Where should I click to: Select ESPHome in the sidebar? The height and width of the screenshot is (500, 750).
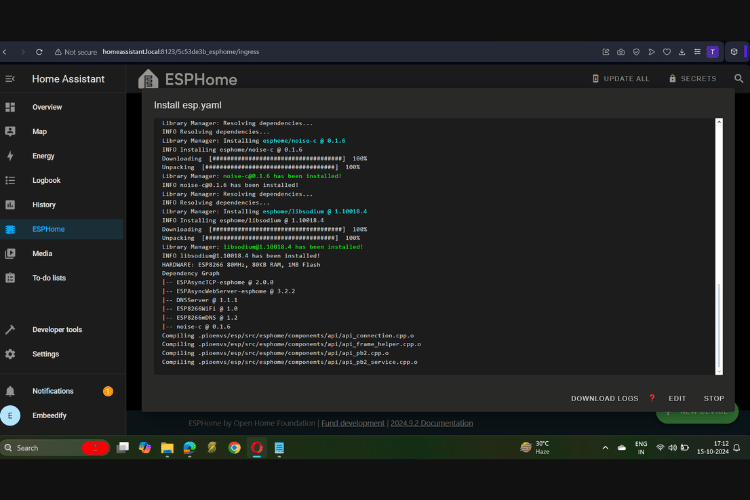point(48,229)
